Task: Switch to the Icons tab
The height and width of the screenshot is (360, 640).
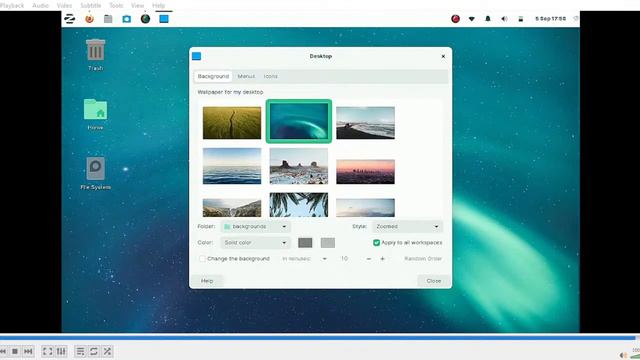Action: (x=271, y=76)
